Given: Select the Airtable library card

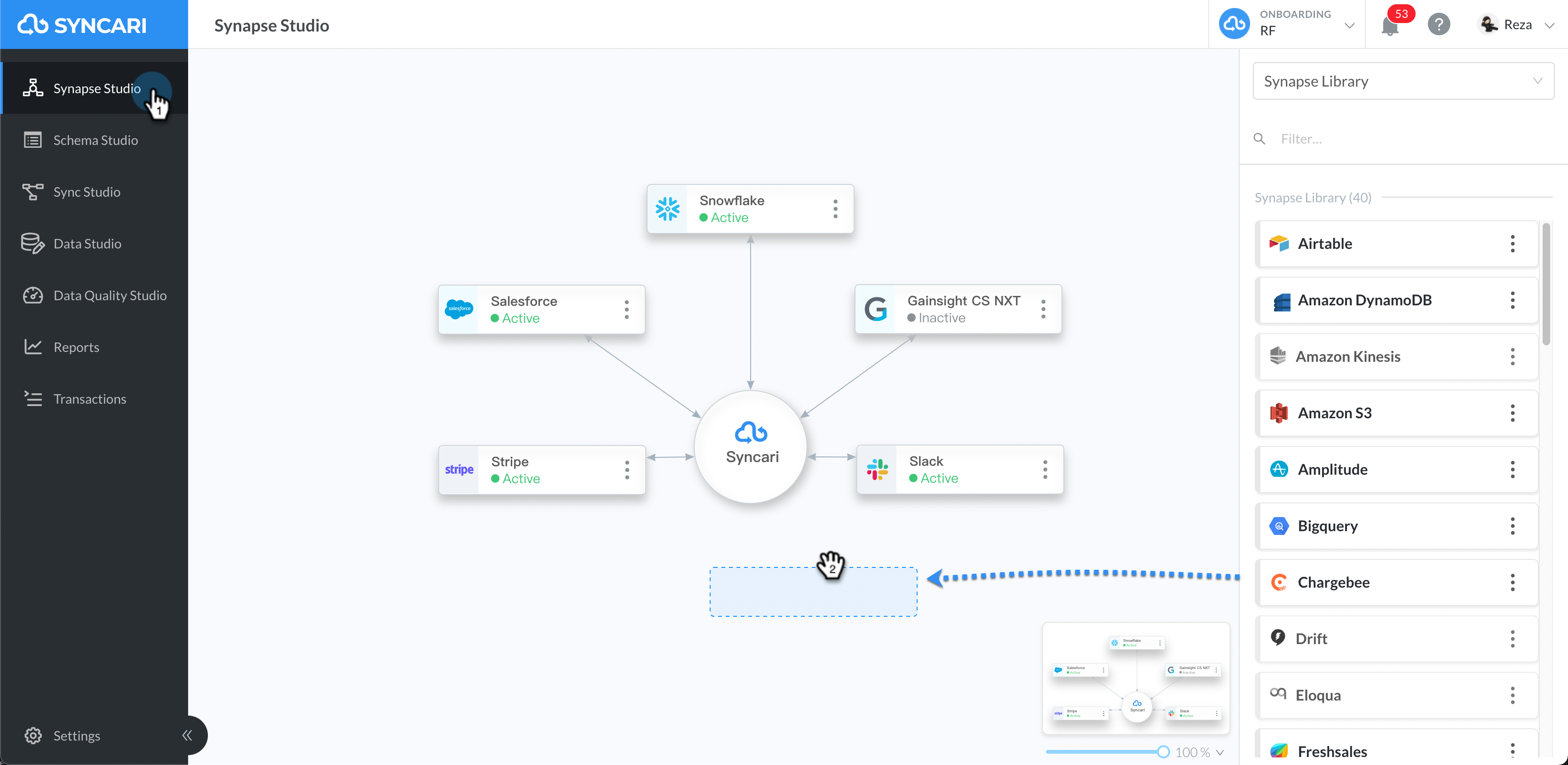Looking at the screenshot, I should click(1396, 244).
